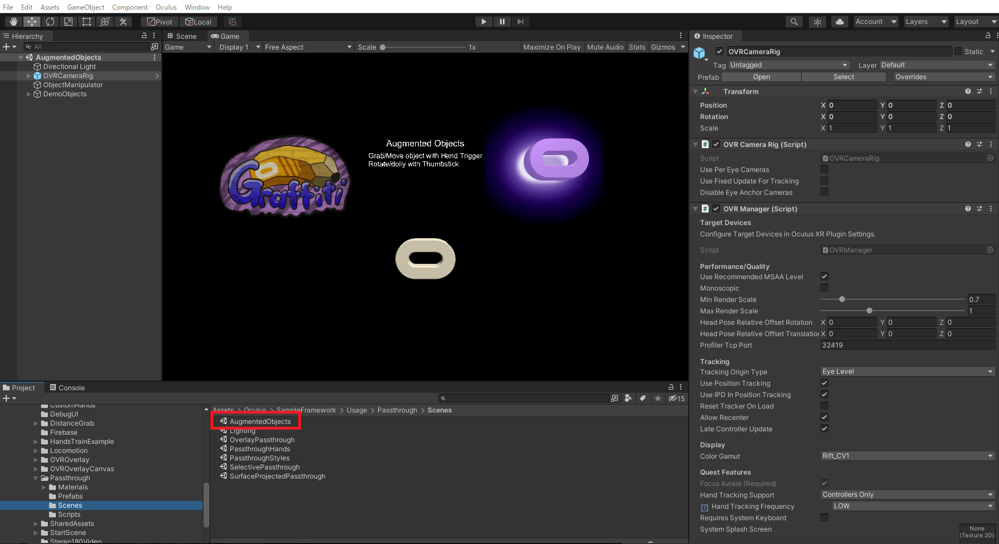Image resolution: width=999 pixels, height=544 pixels.
Task: Open the Oculus menu
Action: coord(166,7)
